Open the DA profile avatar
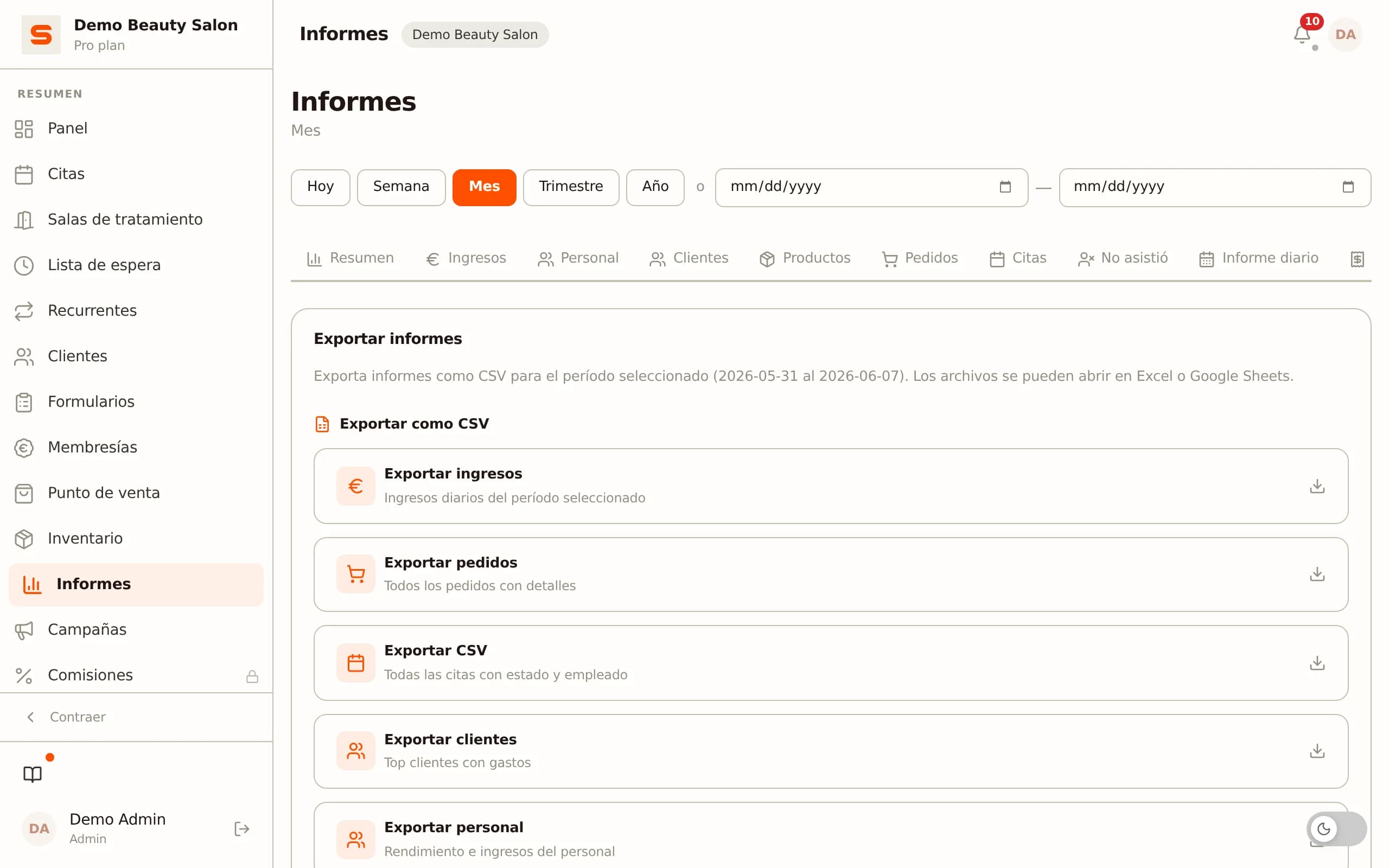This screenshot has height=868, width=1389. point(1345,34)
